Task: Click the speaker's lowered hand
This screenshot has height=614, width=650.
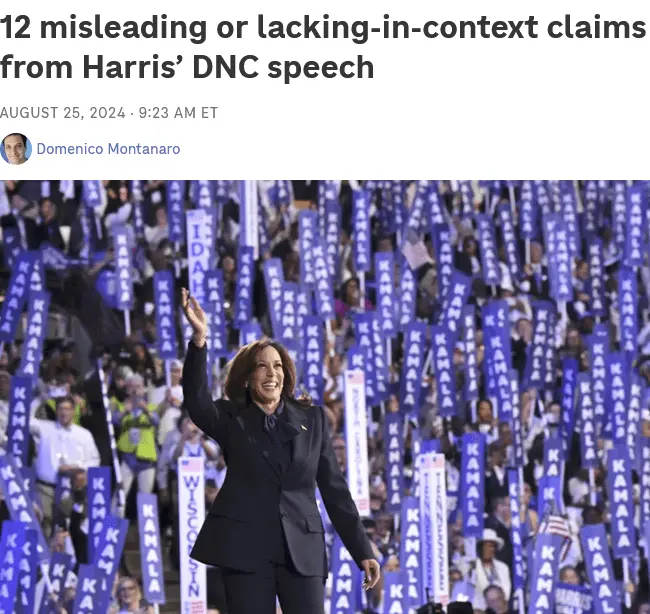Action: tap(370, 573)
